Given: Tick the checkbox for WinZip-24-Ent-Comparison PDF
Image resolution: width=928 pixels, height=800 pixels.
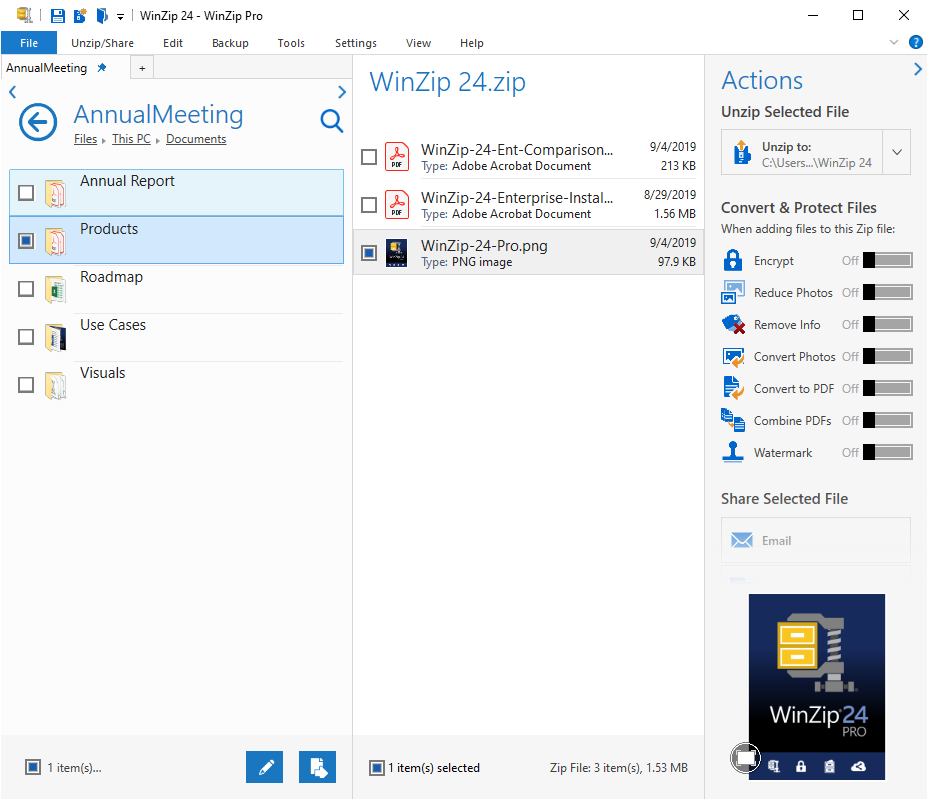Looking at the screenshot, I should click(369, 157).
